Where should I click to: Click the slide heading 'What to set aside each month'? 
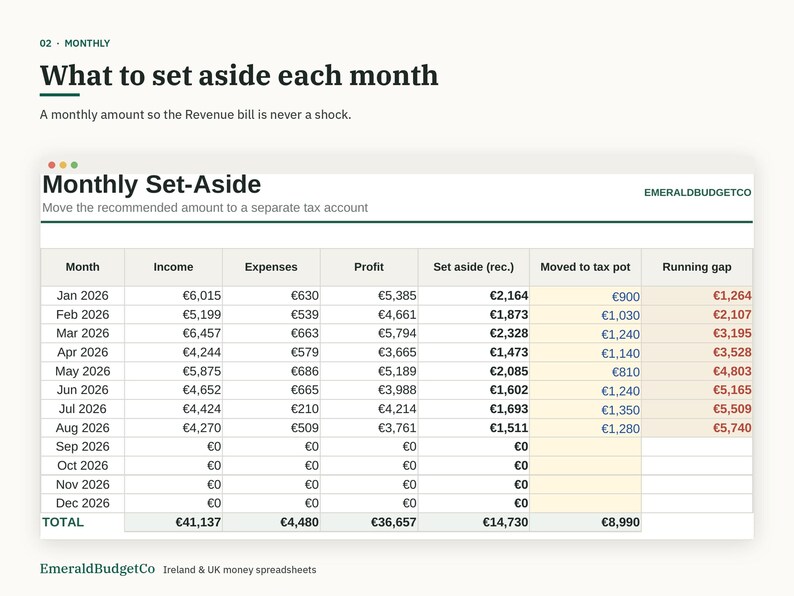[x=239, y=75]
